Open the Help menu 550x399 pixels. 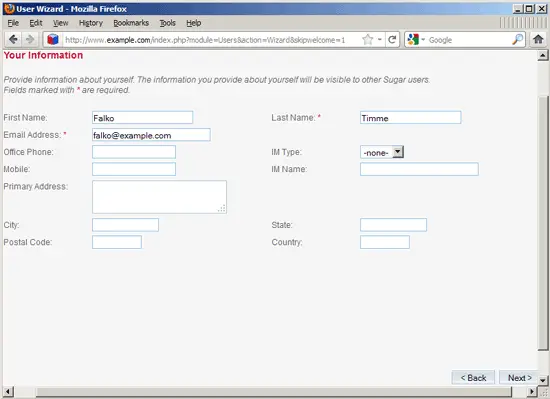194,23
